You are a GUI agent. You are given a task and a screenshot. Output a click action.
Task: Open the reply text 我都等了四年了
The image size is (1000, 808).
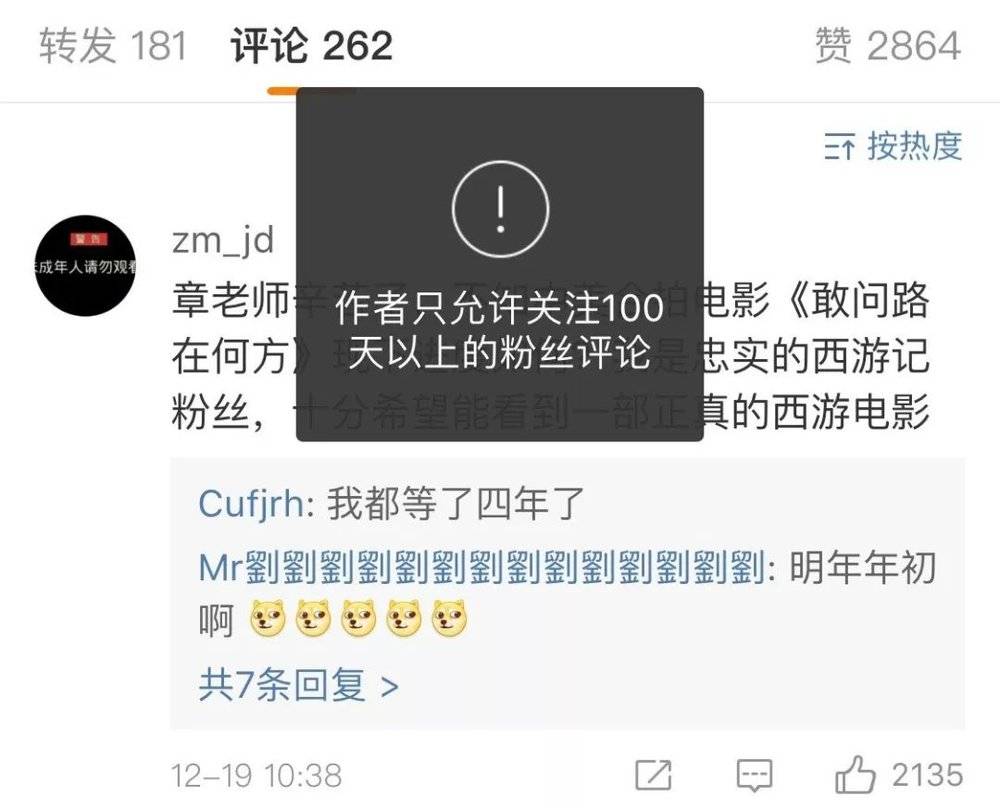[x=456, y=504]
